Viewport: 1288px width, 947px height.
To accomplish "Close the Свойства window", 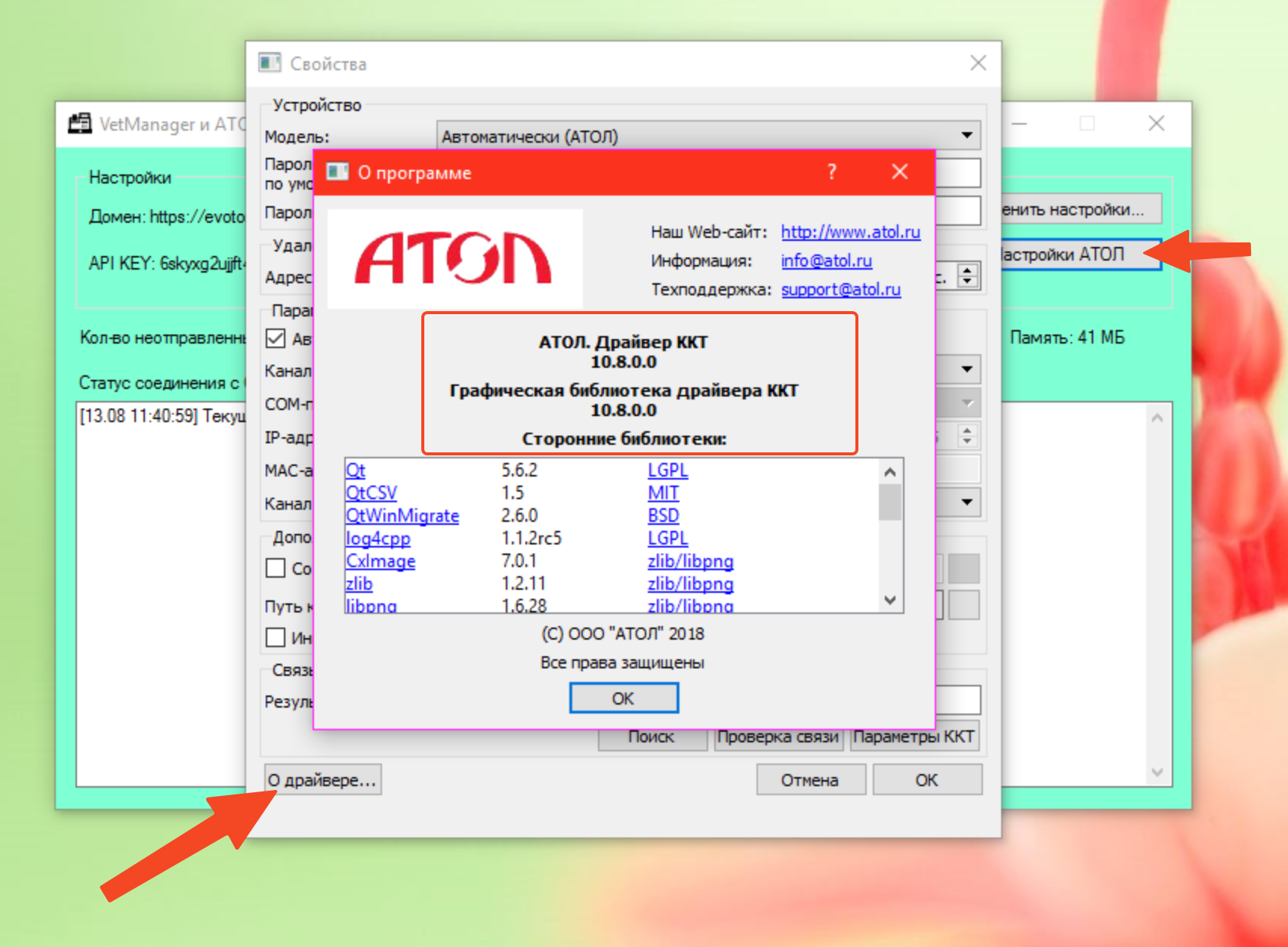I will pyautogui.click(x=978, y=63).
